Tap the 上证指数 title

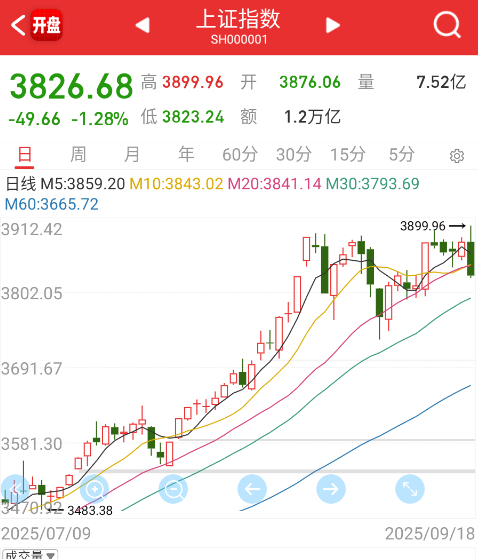(238, 19)
